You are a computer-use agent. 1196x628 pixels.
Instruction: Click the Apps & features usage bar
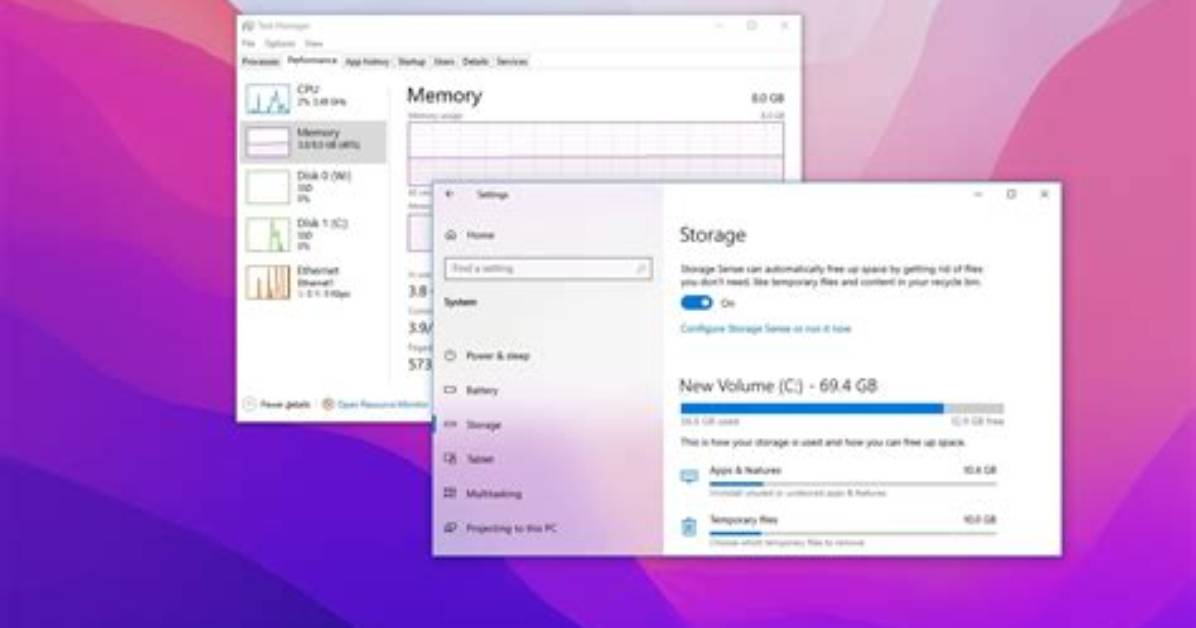click(x=853, y=484)
